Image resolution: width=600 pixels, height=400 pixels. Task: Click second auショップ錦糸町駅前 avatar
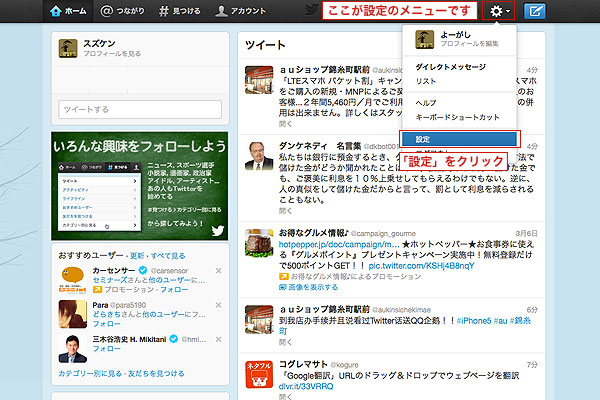259,319
